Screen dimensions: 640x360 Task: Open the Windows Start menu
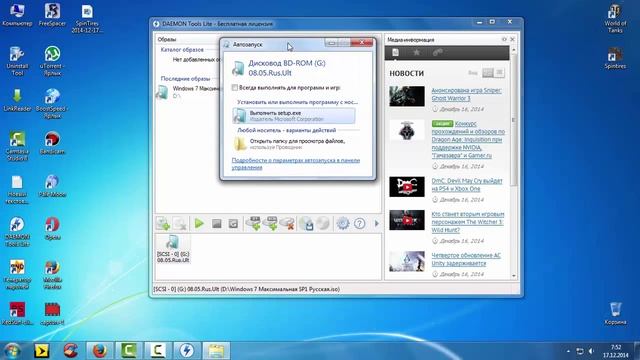[x=12, y=351]
